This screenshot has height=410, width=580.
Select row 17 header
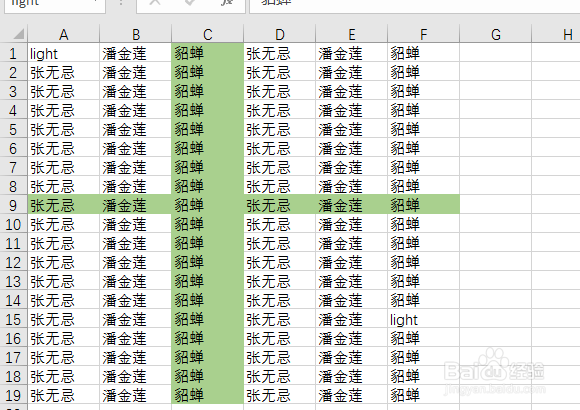[14, 357]
